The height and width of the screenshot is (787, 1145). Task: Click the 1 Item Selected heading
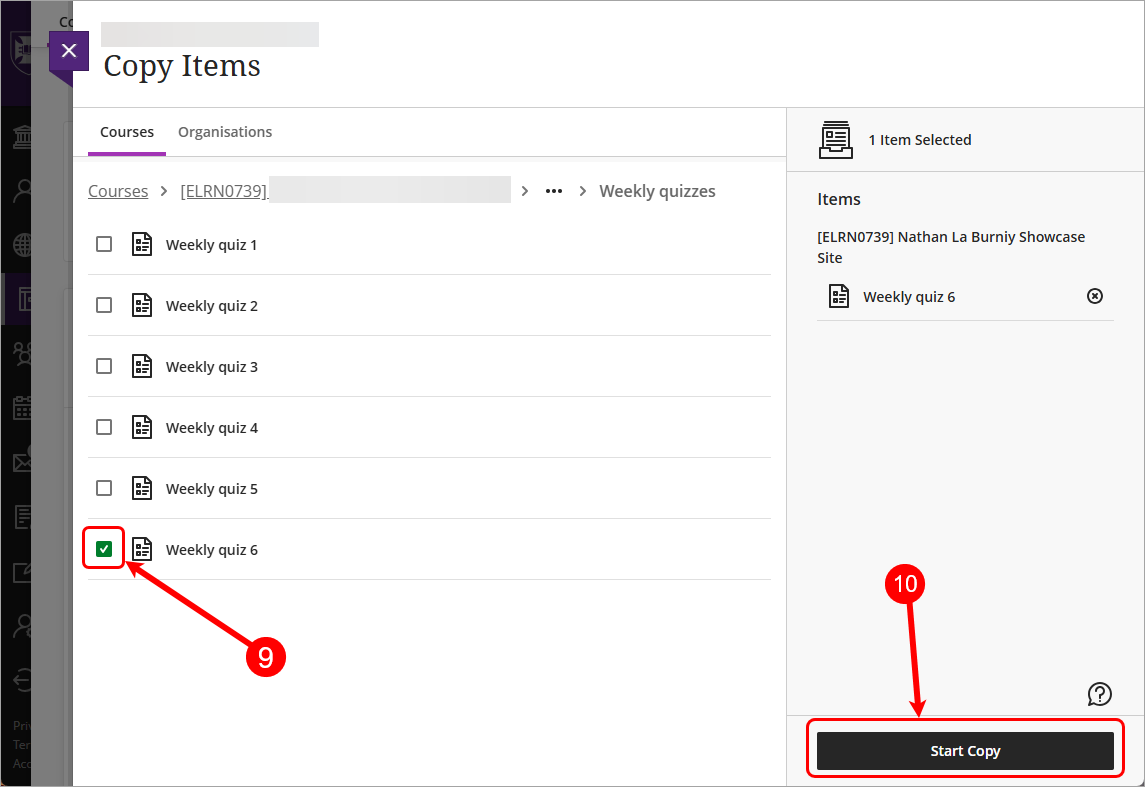pos(919,140)
